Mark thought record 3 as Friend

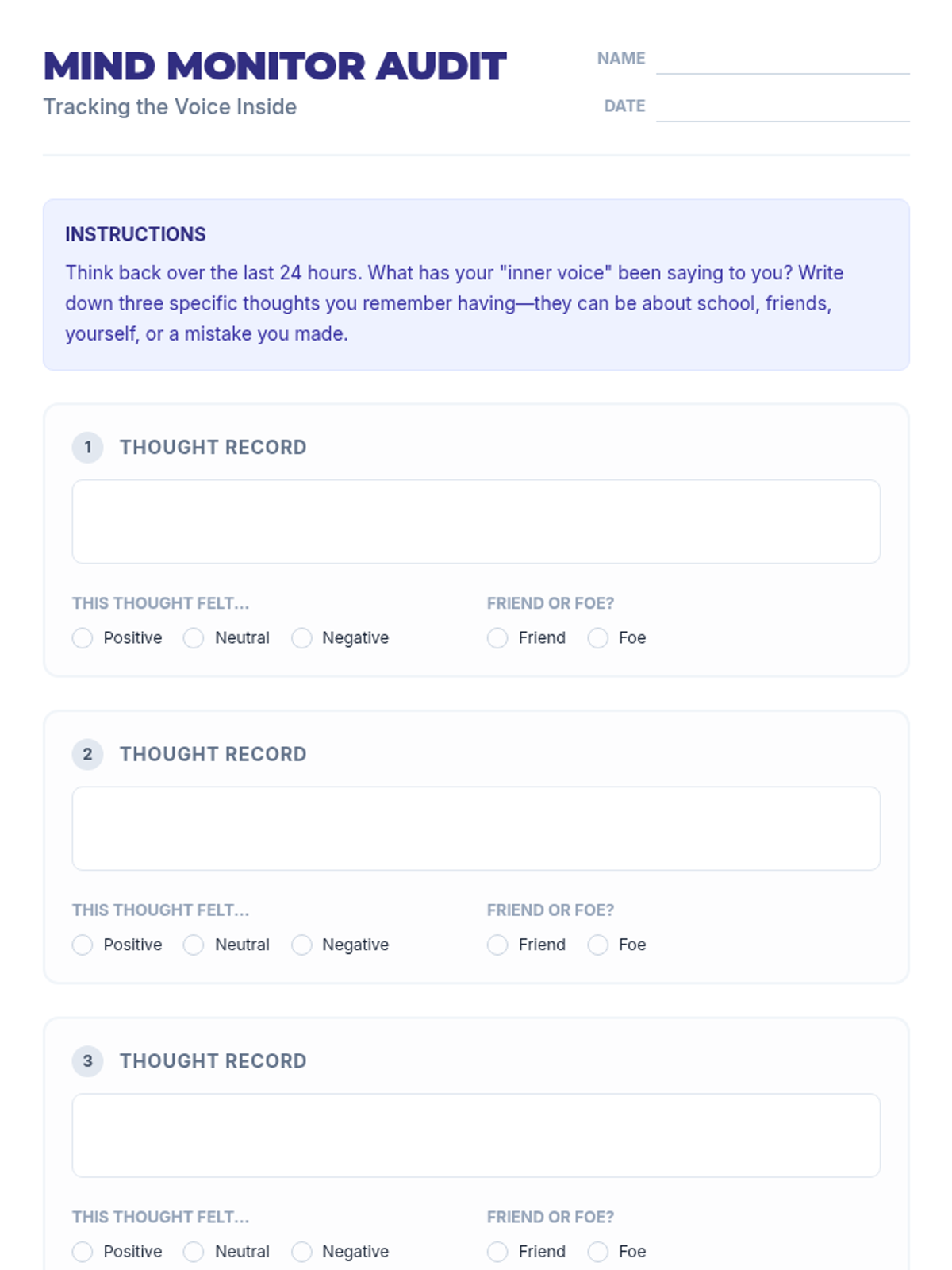coord(497,1252)
